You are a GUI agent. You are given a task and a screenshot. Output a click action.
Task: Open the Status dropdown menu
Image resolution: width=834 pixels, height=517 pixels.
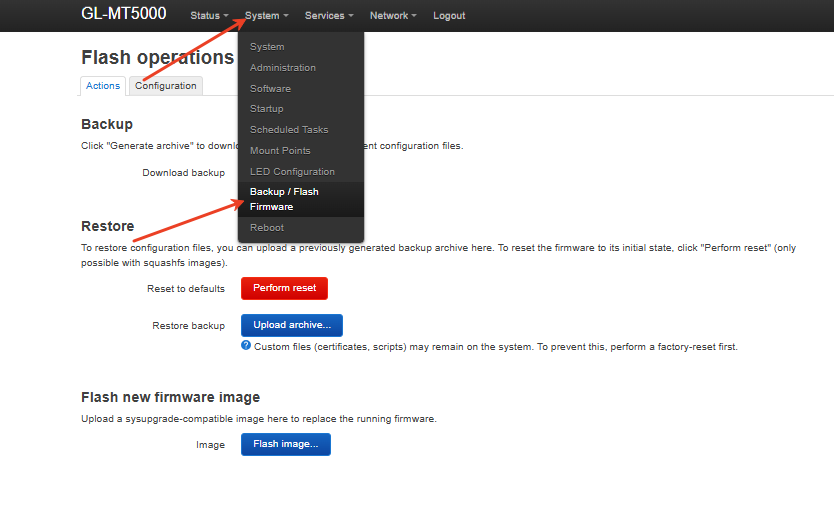pos(209,16)
